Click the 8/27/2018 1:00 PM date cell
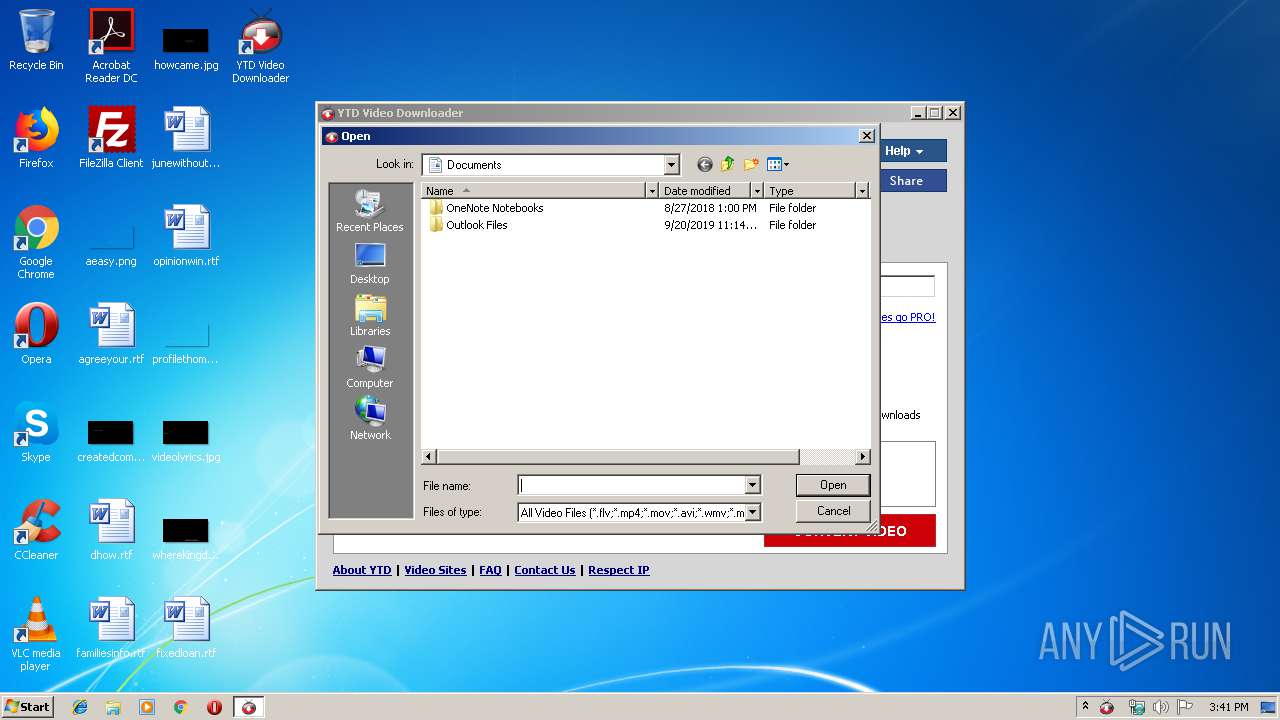This screenshot has height=720, width=1280. [710, 208]
